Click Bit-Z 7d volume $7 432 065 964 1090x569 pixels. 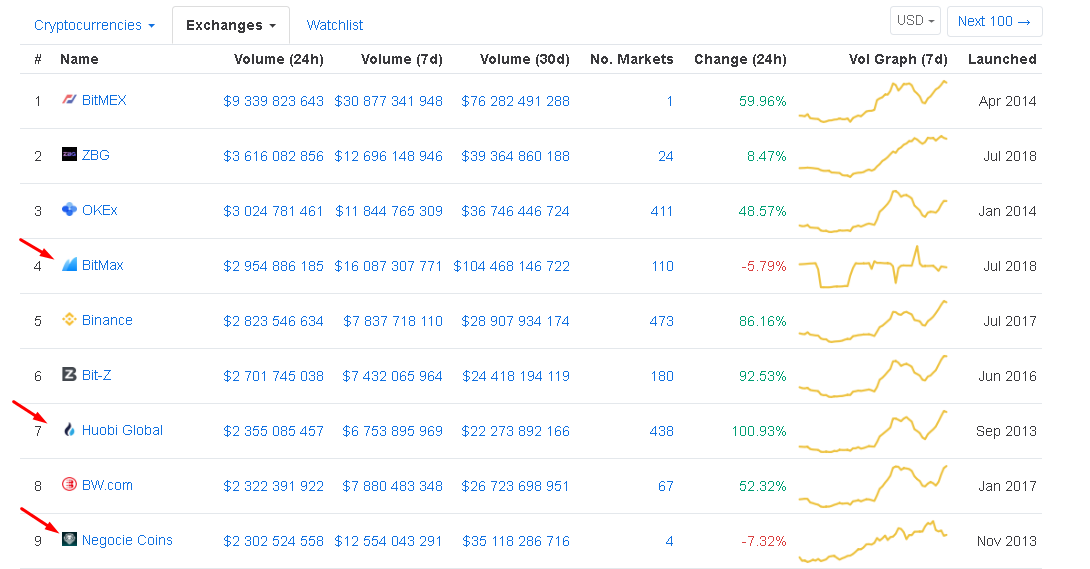pos(392,376)
